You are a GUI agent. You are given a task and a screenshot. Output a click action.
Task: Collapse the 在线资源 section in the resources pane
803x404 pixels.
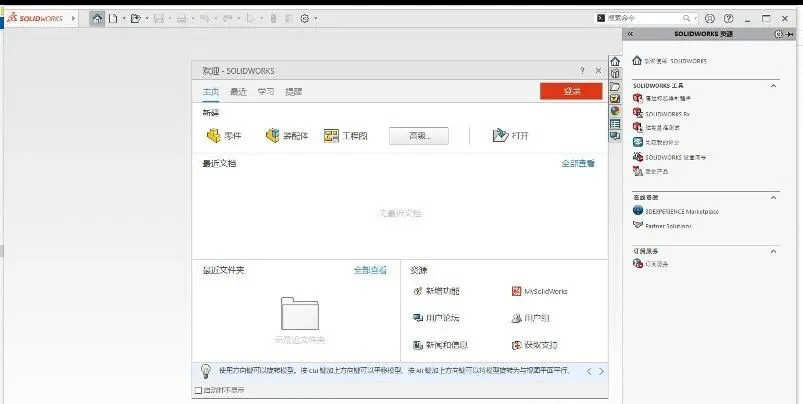773,197
